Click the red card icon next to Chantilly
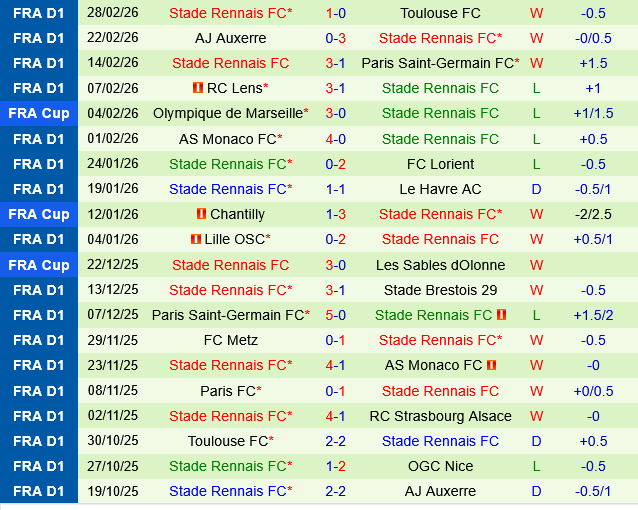Screen dimensions: 638x510 coord(202,214)
